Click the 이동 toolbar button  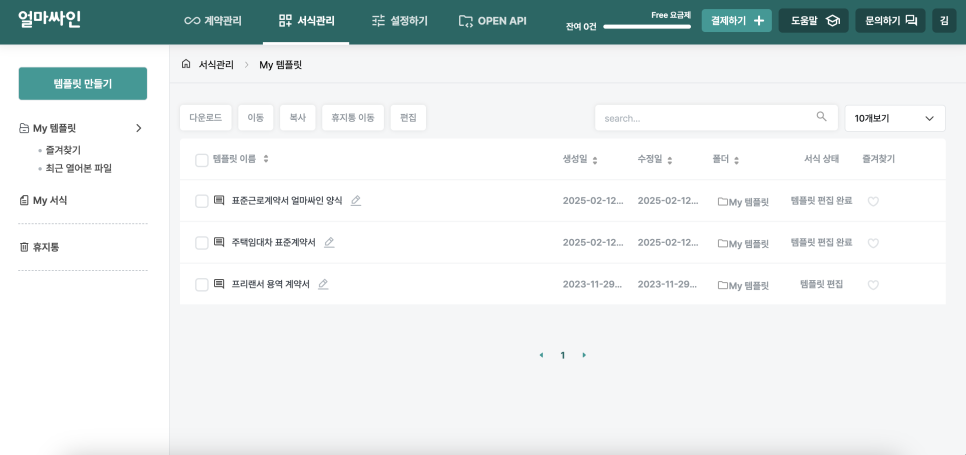pyautogui.click(x=256, y=118)
